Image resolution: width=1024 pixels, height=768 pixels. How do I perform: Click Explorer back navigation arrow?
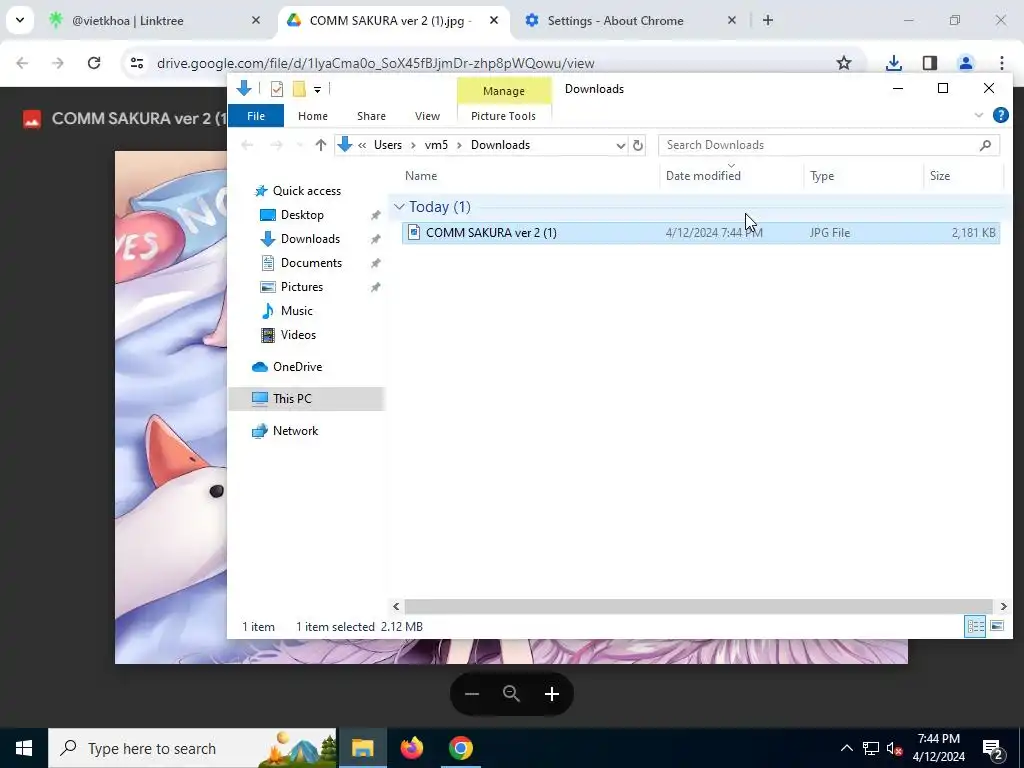click(x=247, y=145)
